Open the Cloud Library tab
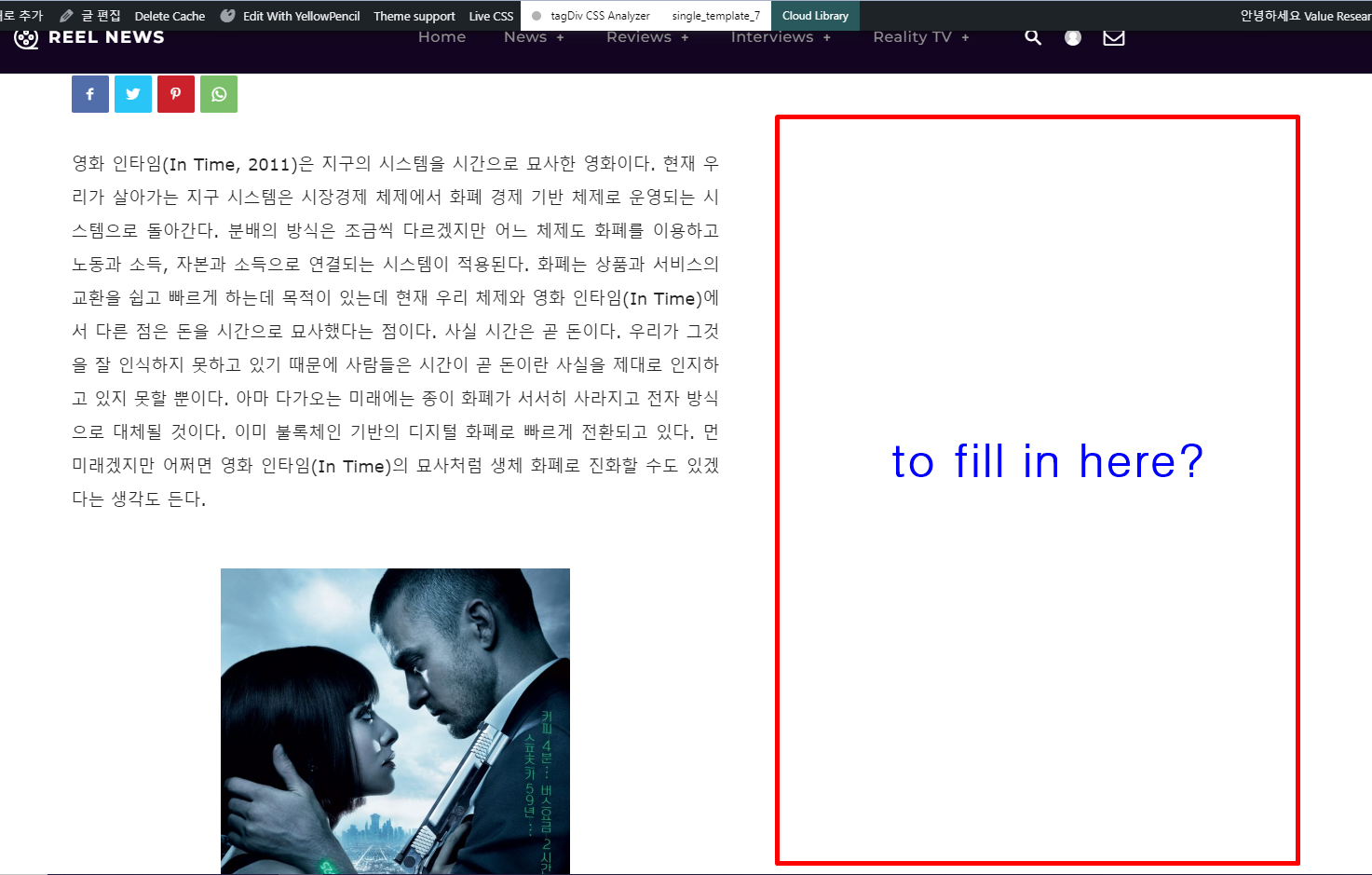Image resolution: width=1372 pixels, height=875 pixels. click(x=815, y=16)
